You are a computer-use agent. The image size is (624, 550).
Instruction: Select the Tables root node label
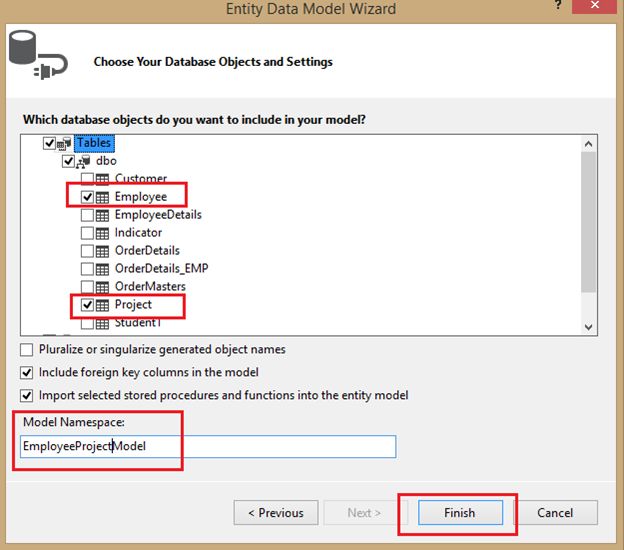pyautogui.click(x=95, y=143)
